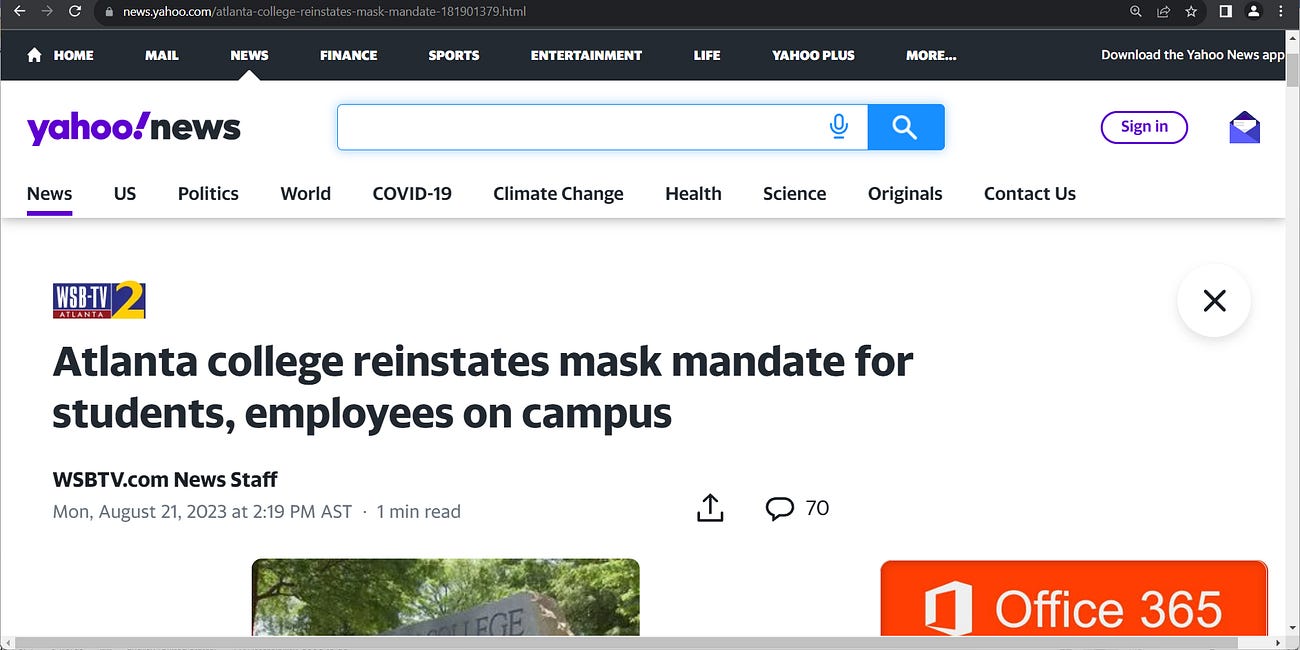Bookmark the page with the star icon
Screen dimensions: 1300x650
click(x=1190, y=12)
